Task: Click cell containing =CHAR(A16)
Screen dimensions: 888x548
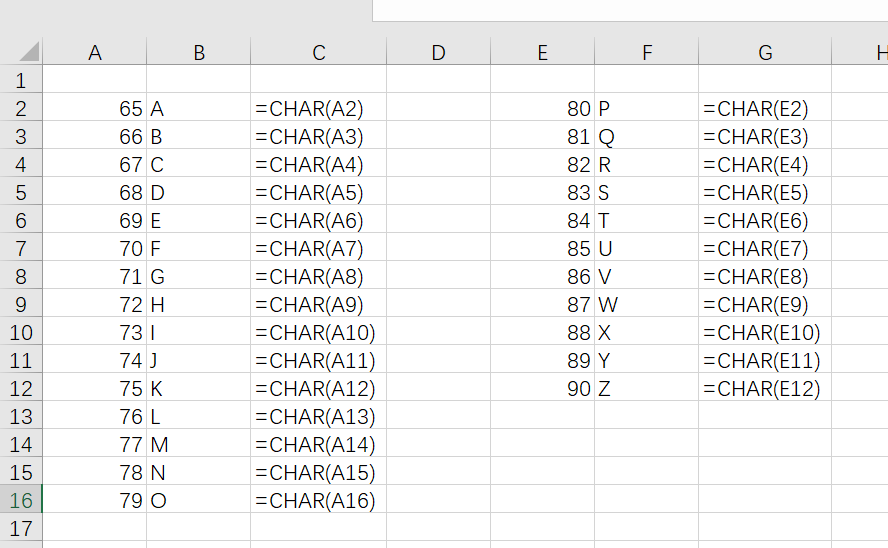Action: [318, 500]
